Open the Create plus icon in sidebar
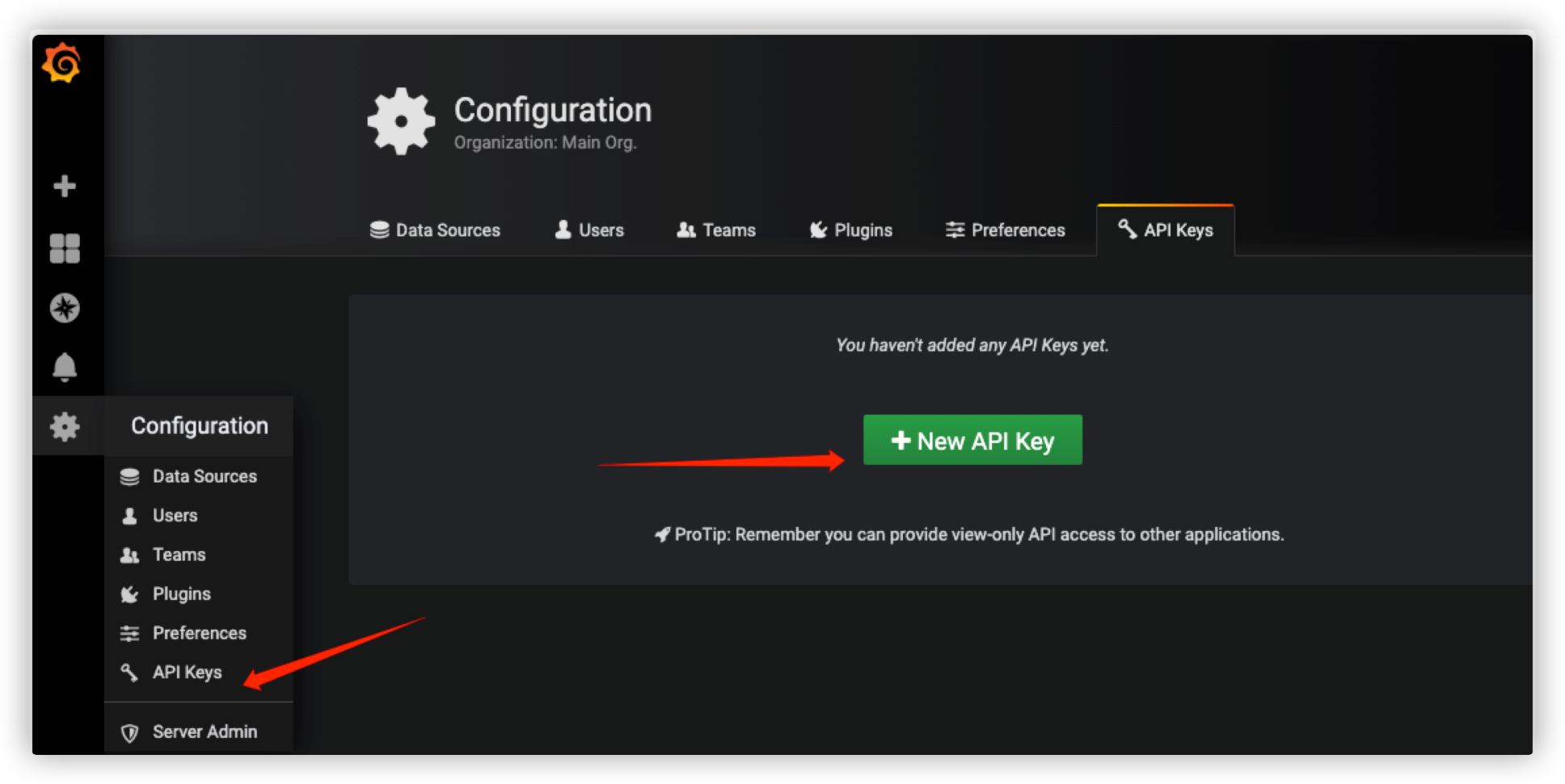This screenshot has width=1565, height=784. point(65,186)
